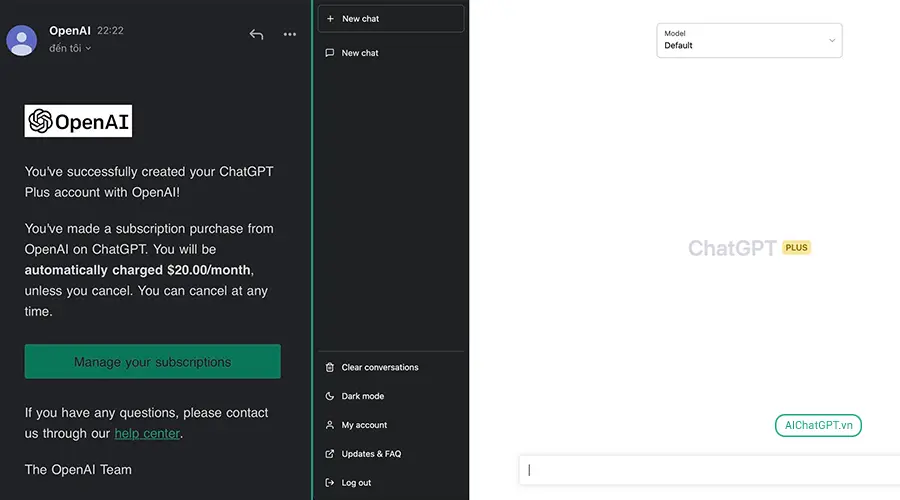Open the 'help center' link
Image resolution: width=900 pixels, height=500 pixels.
click(x=147, y=433)
